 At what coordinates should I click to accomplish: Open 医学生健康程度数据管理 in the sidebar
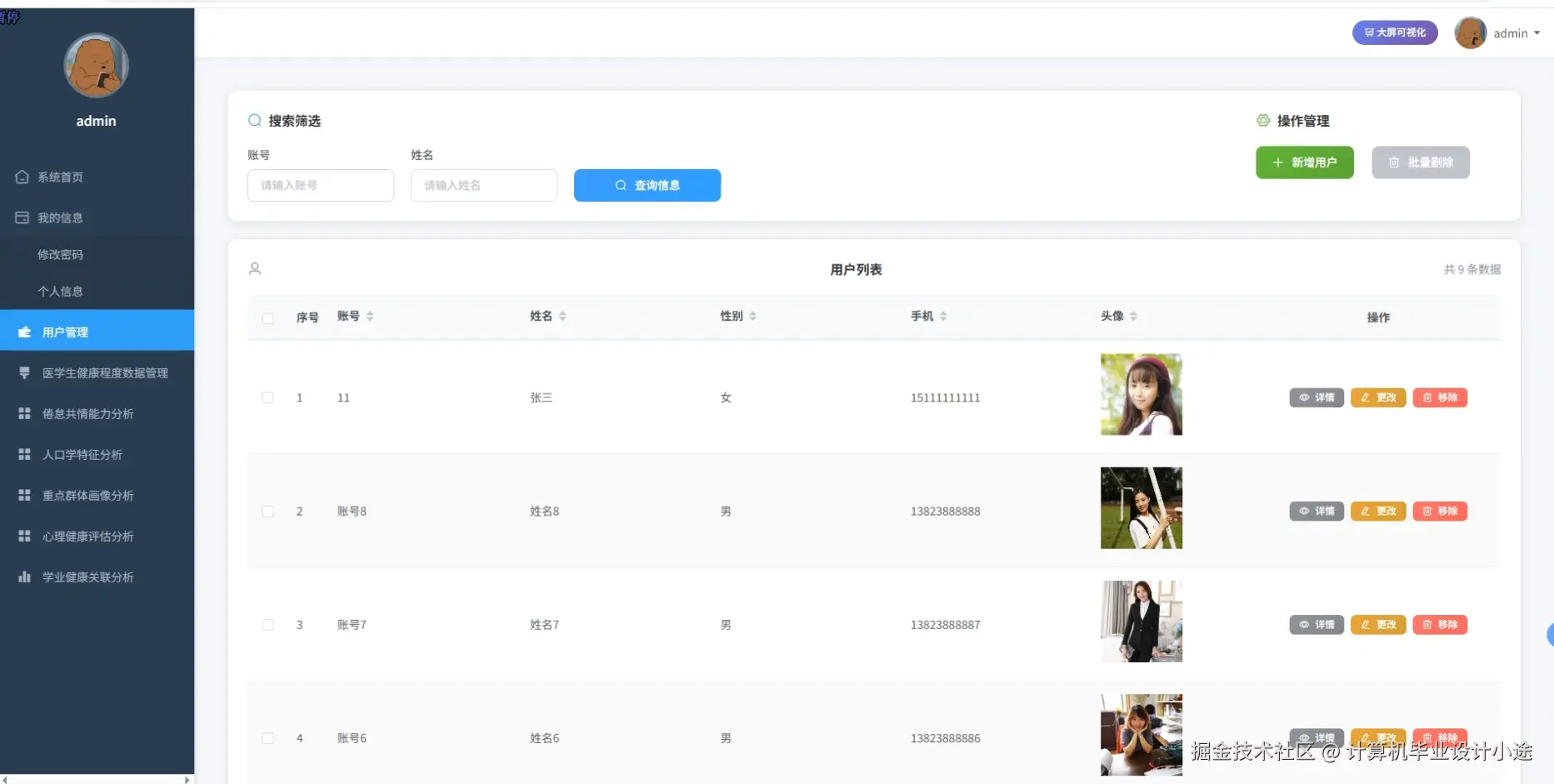tap(97, 372)
